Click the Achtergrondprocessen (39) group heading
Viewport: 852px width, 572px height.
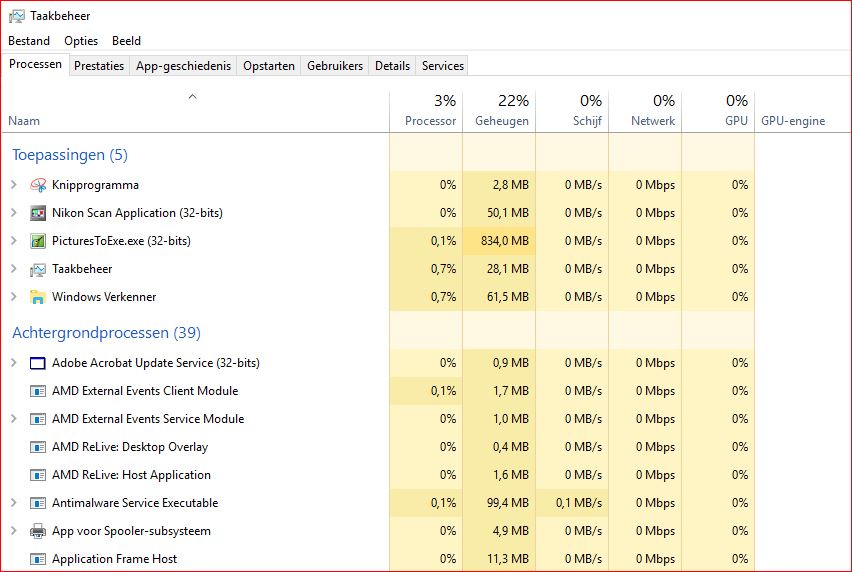pos(106,332)
